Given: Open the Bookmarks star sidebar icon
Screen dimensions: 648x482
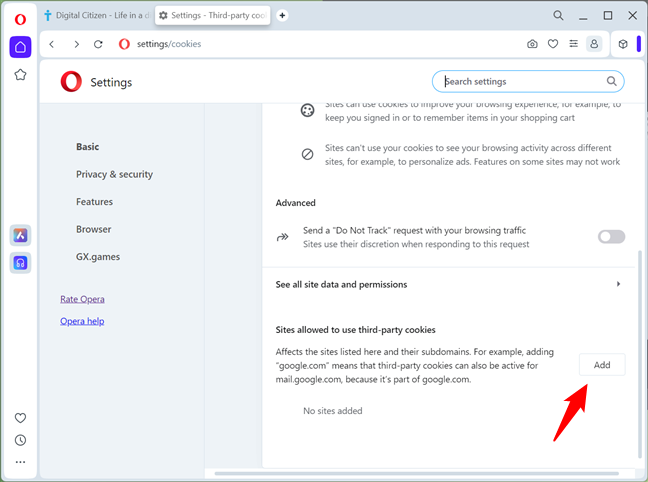Looking at the screenshot, I should pos(20,75).
